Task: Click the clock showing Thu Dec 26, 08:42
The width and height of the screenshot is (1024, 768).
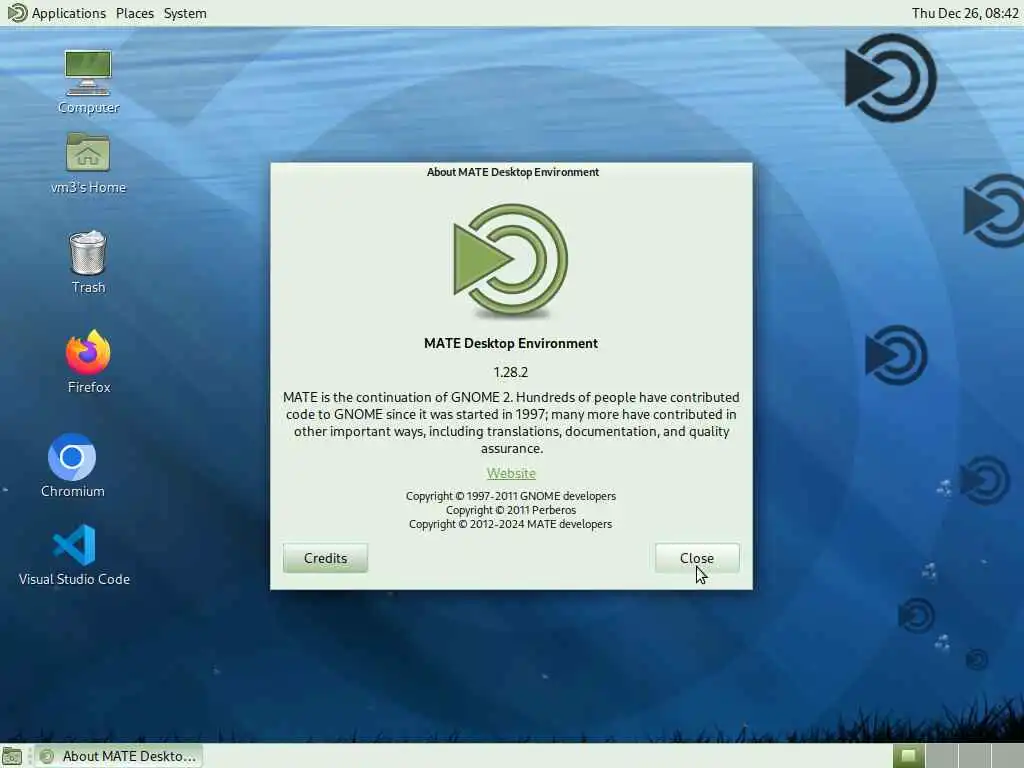Action: tap(965, 13)
